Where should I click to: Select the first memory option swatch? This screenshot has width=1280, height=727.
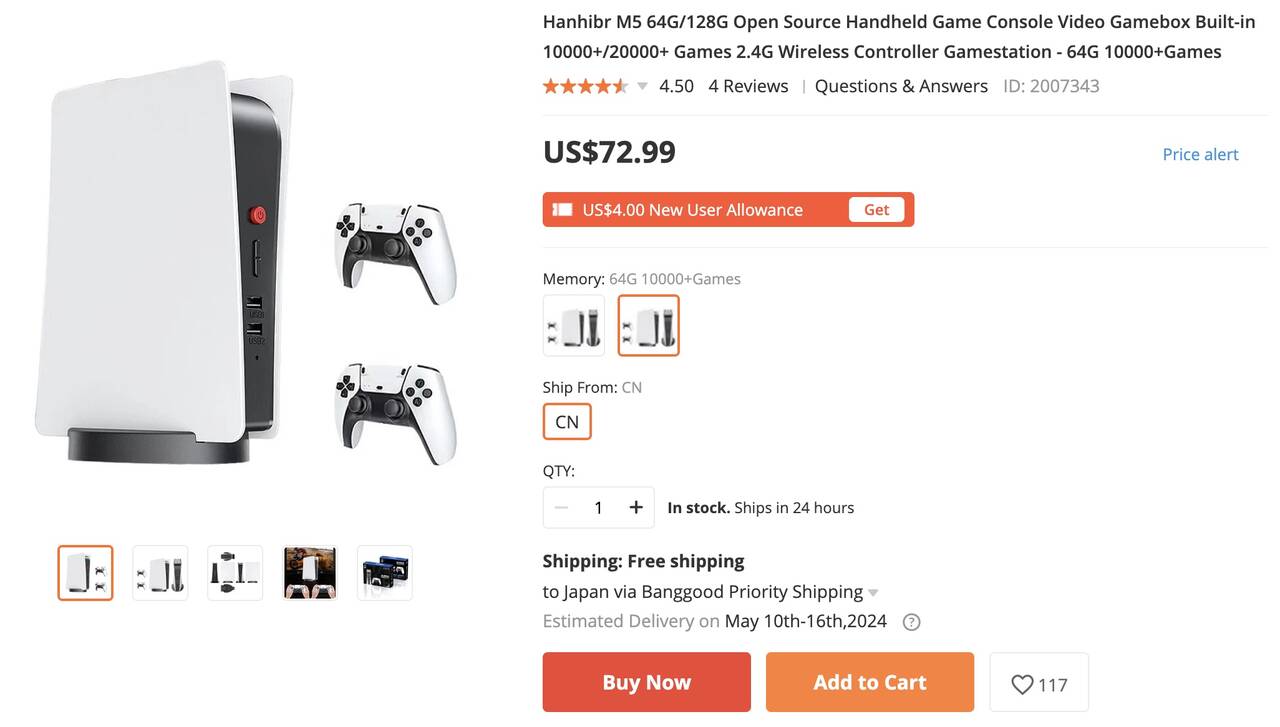(574, 325)
